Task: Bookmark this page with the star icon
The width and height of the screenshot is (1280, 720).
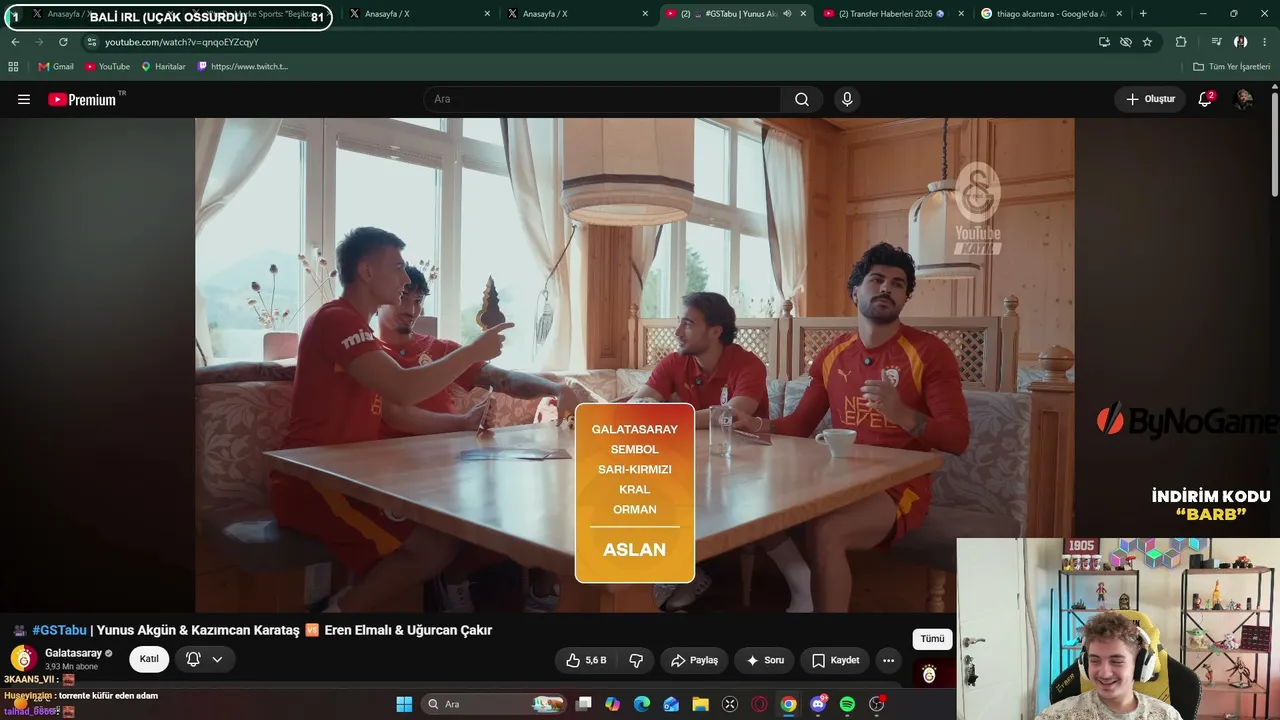Action: 1147,42
